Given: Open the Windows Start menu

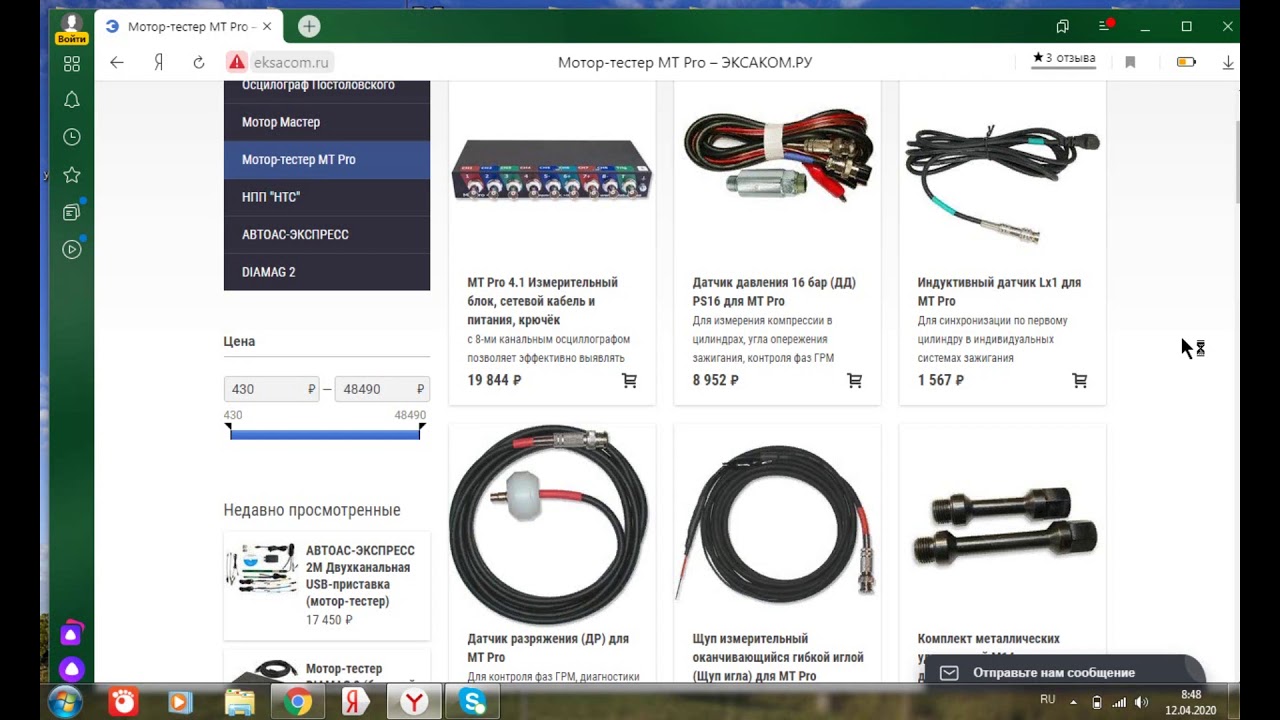Looking at the screenshot, I should click(x=66, y=701).
